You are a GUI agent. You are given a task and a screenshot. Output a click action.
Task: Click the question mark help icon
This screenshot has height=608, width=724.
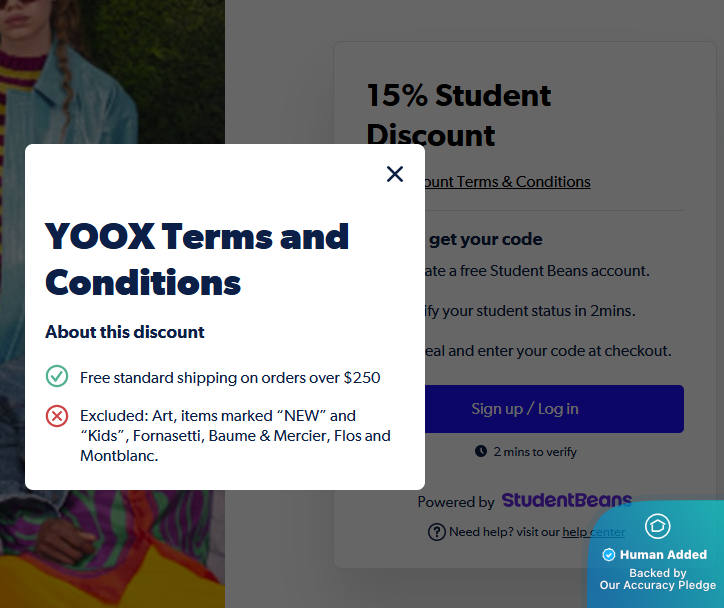point(437,532)
